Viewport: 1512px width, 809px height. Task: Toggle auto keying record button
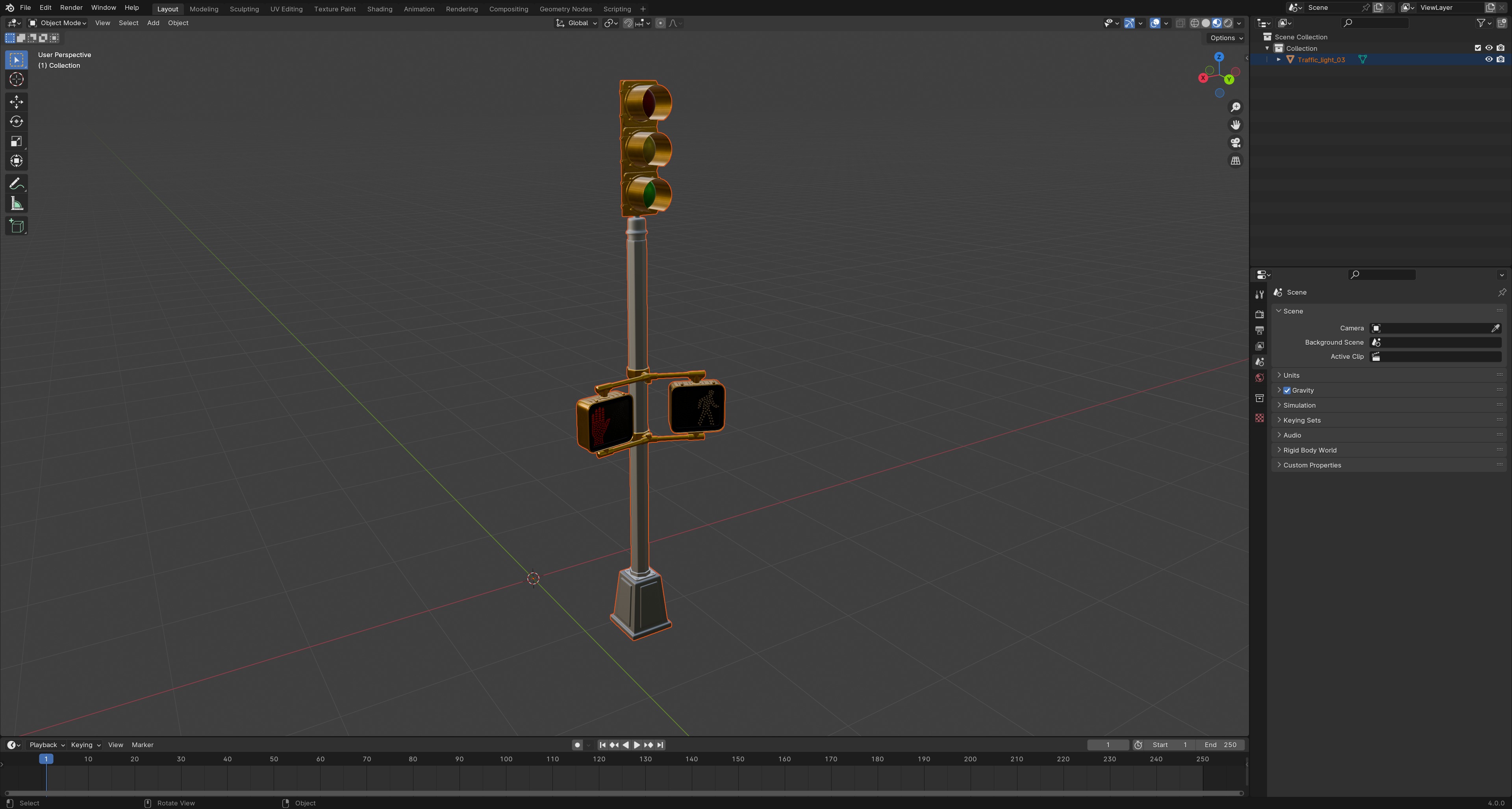(577, 745)
